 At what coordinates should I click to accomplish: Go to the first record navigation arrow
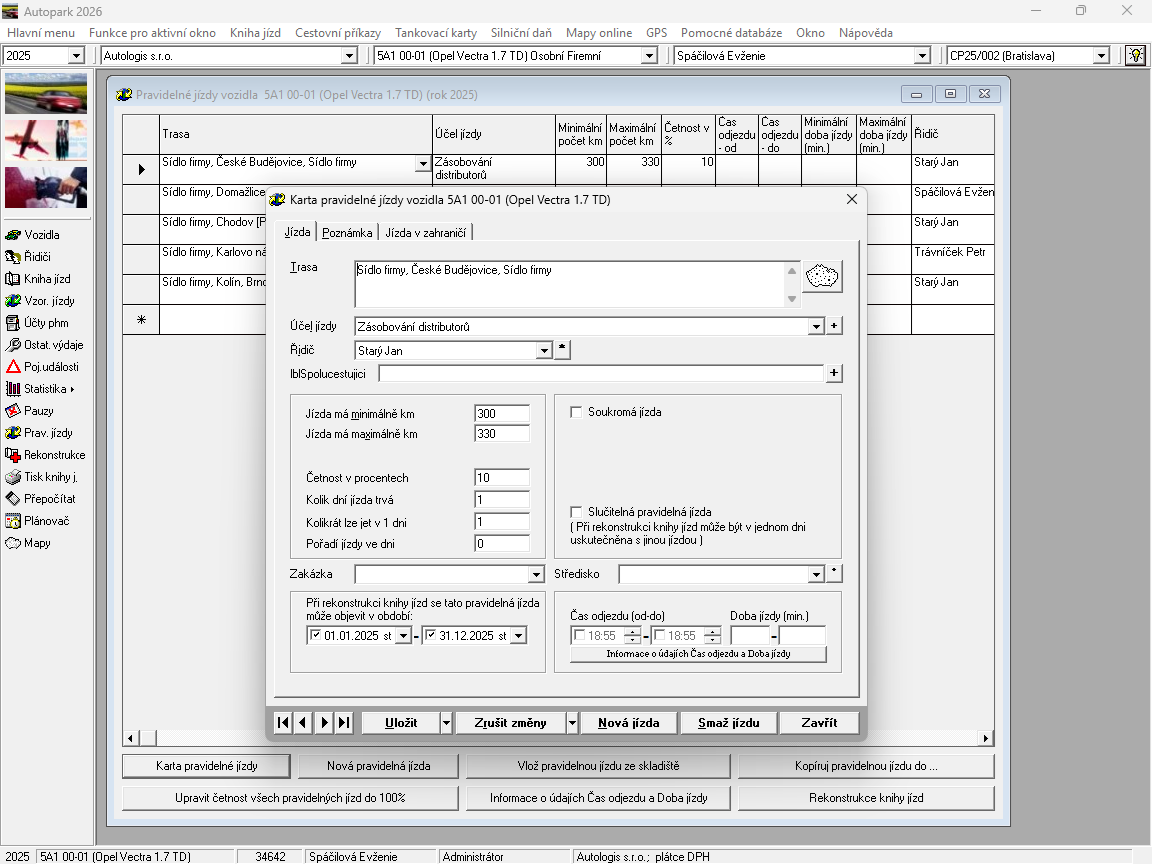[283, 723]
